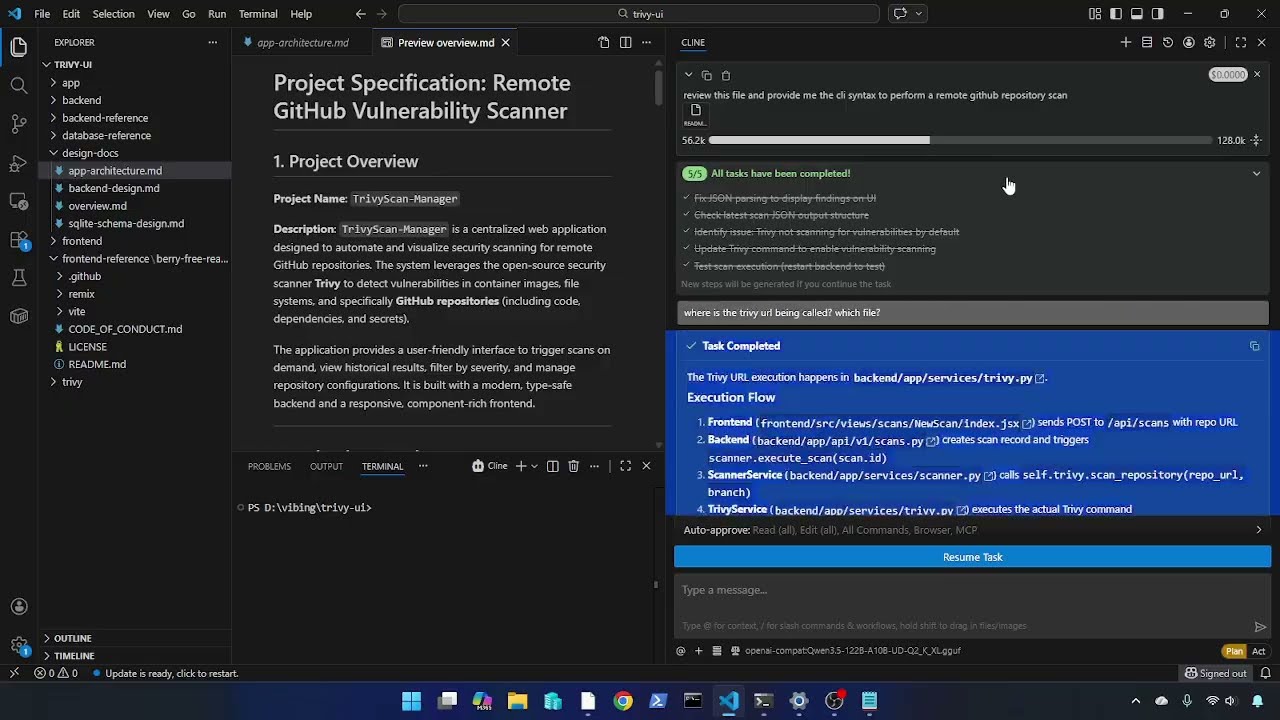Click the trivy-ui command center search
Viewport: 1280px width, 720px height.
point(639,14)
